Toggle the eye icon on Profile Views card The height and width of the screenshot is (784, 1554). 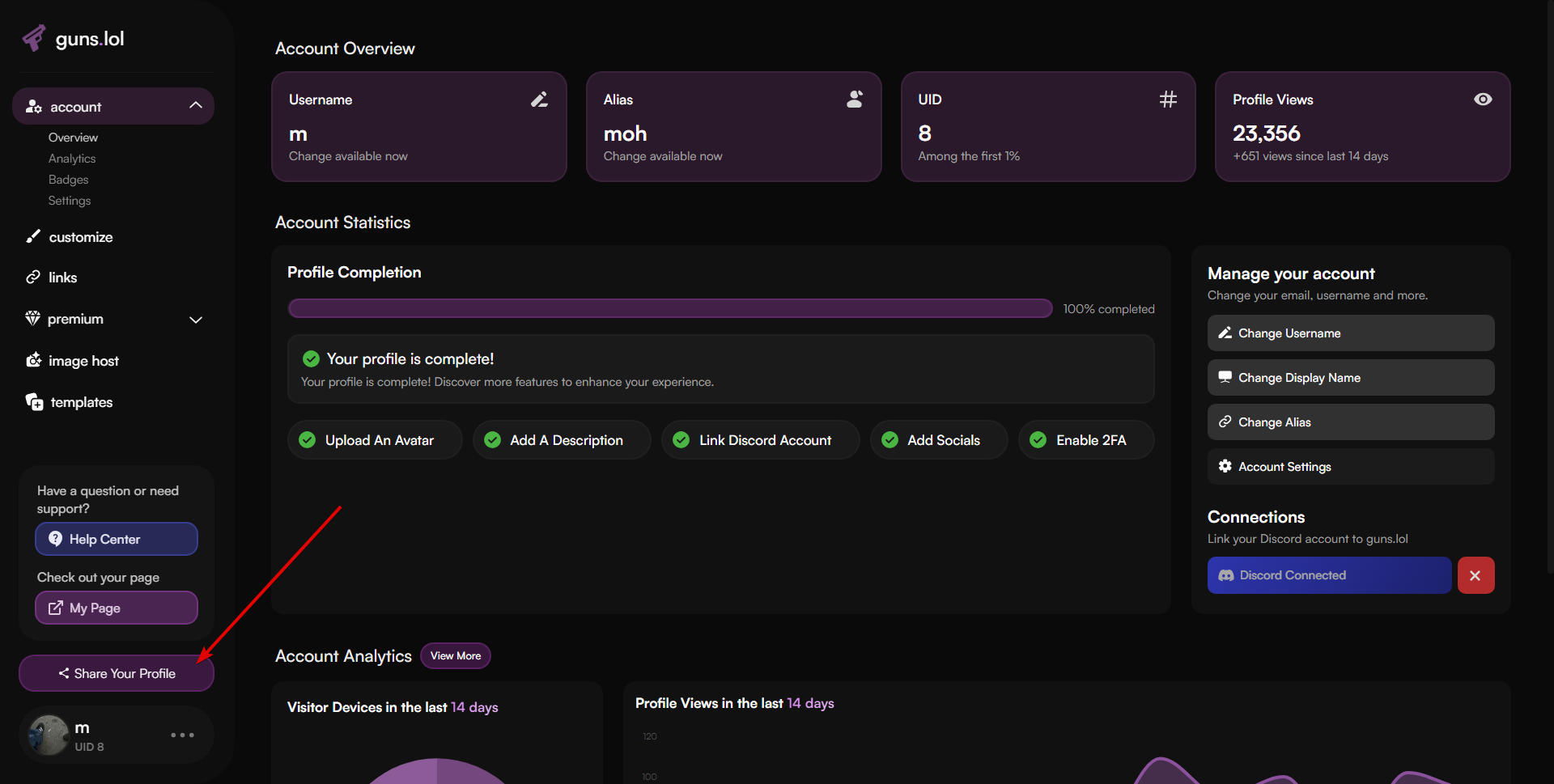(x=1483, y=100)
